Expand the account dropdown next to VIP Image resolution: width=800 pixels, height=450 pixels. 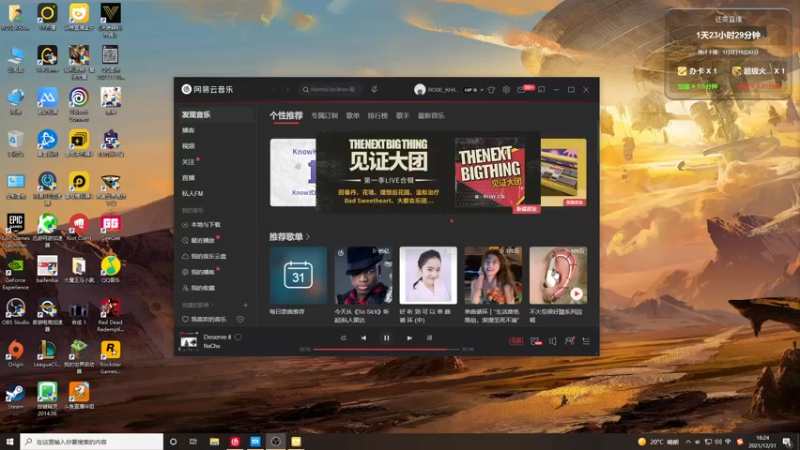(x=482, y=90)
